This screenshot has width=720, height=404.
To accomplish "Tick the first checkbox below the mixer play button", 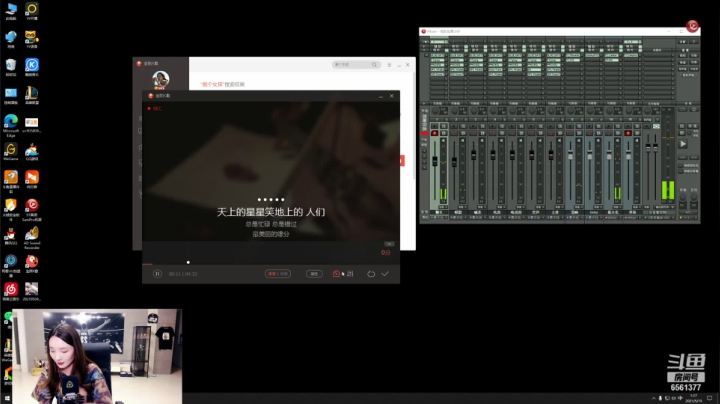I will point(681,165).
